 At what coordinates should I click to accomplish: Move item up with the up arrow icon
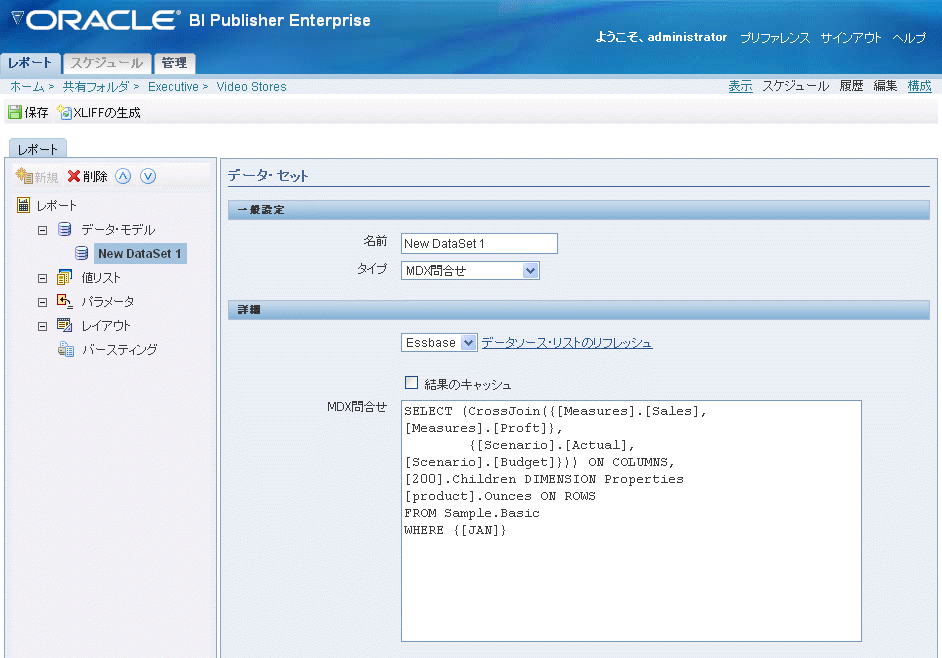[x=123, y=176]
